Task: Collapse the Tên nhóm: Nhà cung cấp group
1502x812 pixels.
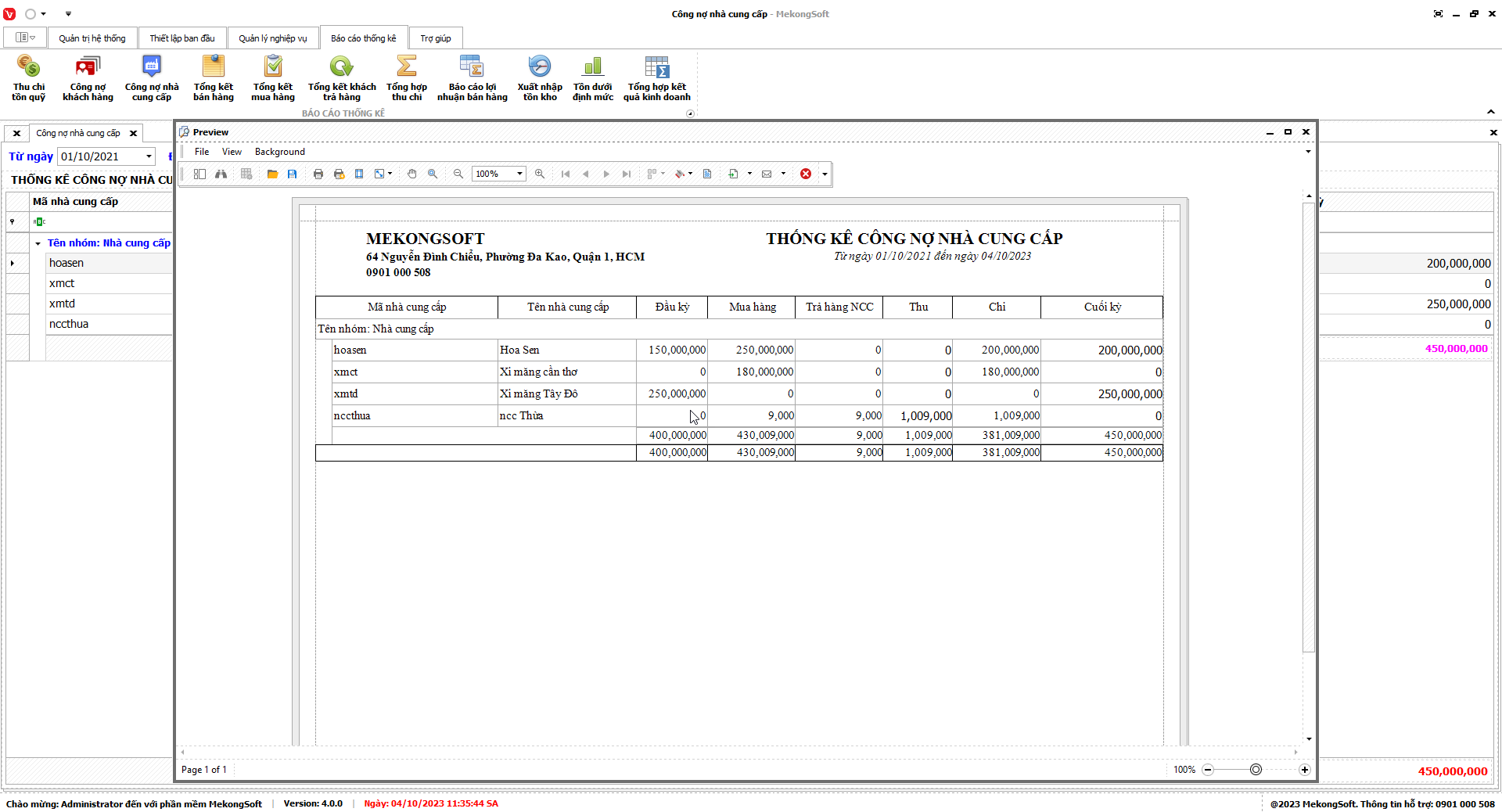Action: pyautogui.click(x=38, y=243)
